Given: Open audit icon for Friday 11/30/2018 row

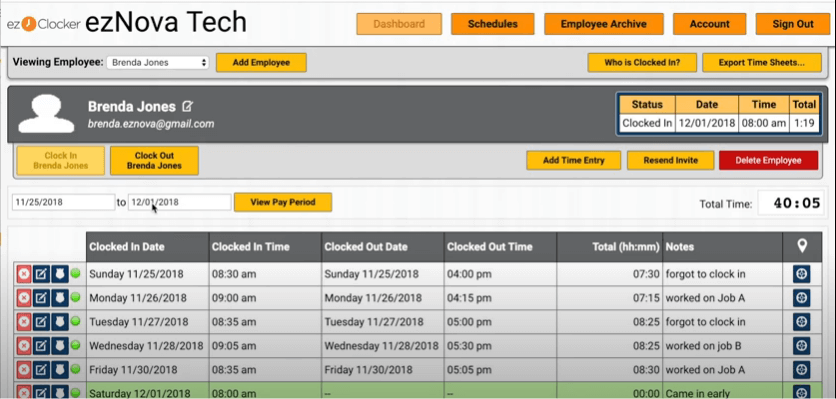Looking at the screenshot, I should coord(60,369).
